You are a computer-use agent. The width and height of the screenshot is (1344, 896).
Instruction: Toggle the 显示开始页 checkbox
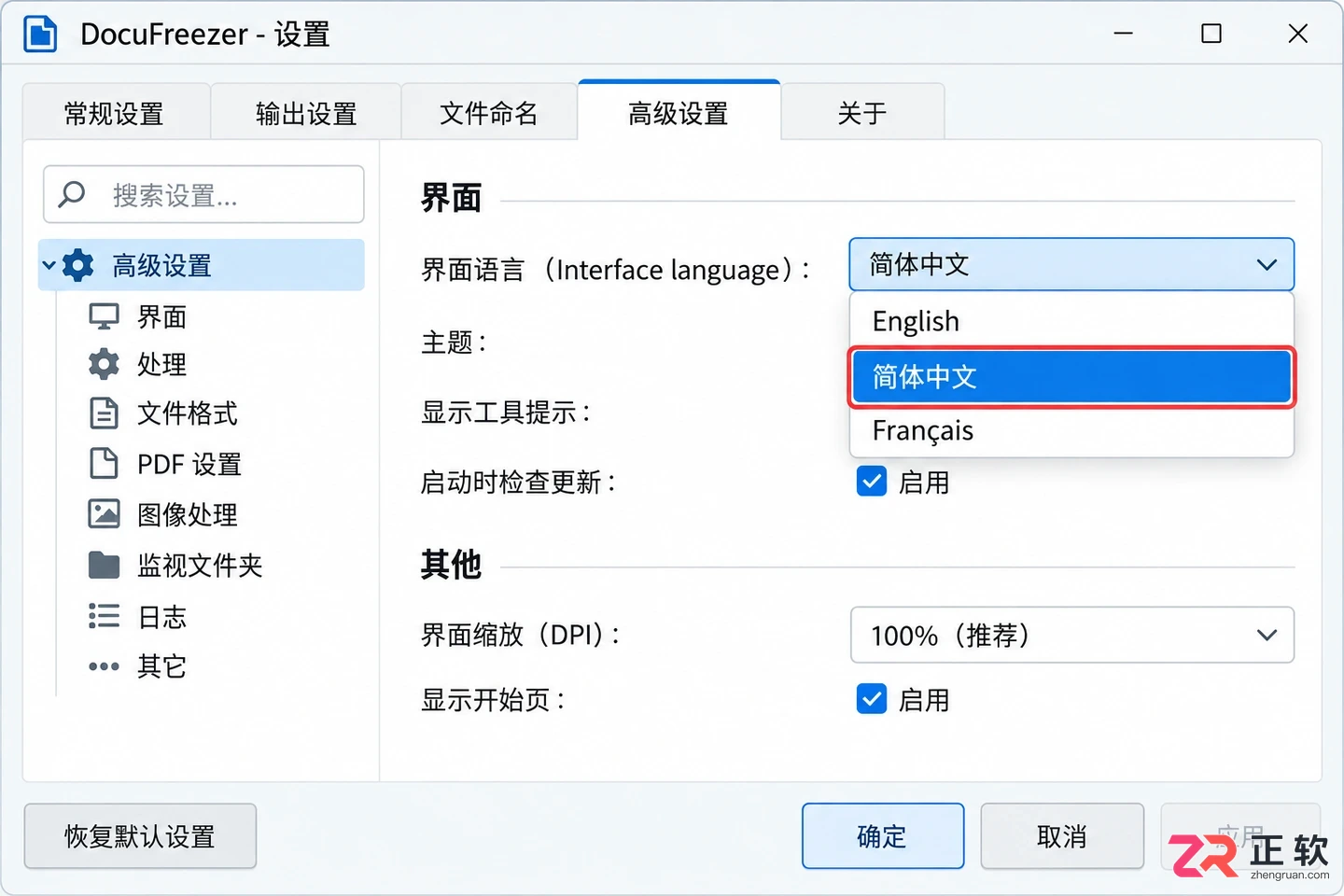click(872, 699)
